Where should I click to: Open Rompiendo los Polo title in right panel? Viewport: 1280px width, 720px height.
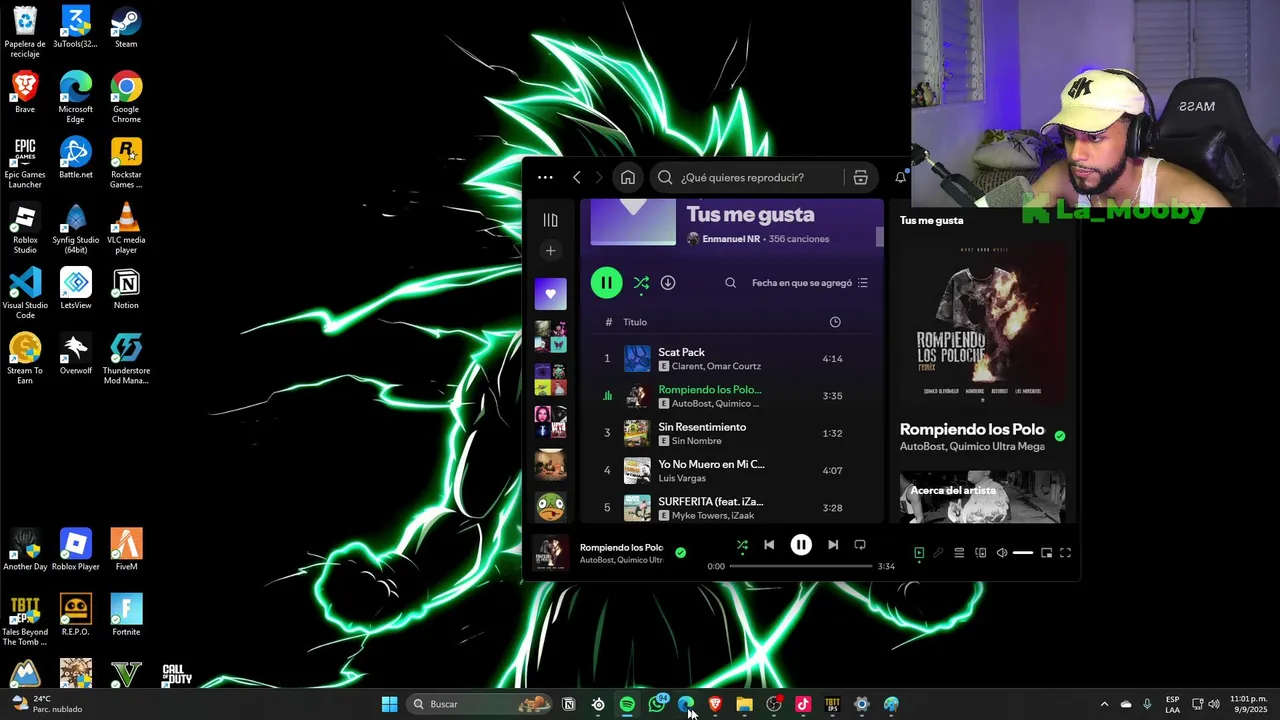tap(972, 429)
